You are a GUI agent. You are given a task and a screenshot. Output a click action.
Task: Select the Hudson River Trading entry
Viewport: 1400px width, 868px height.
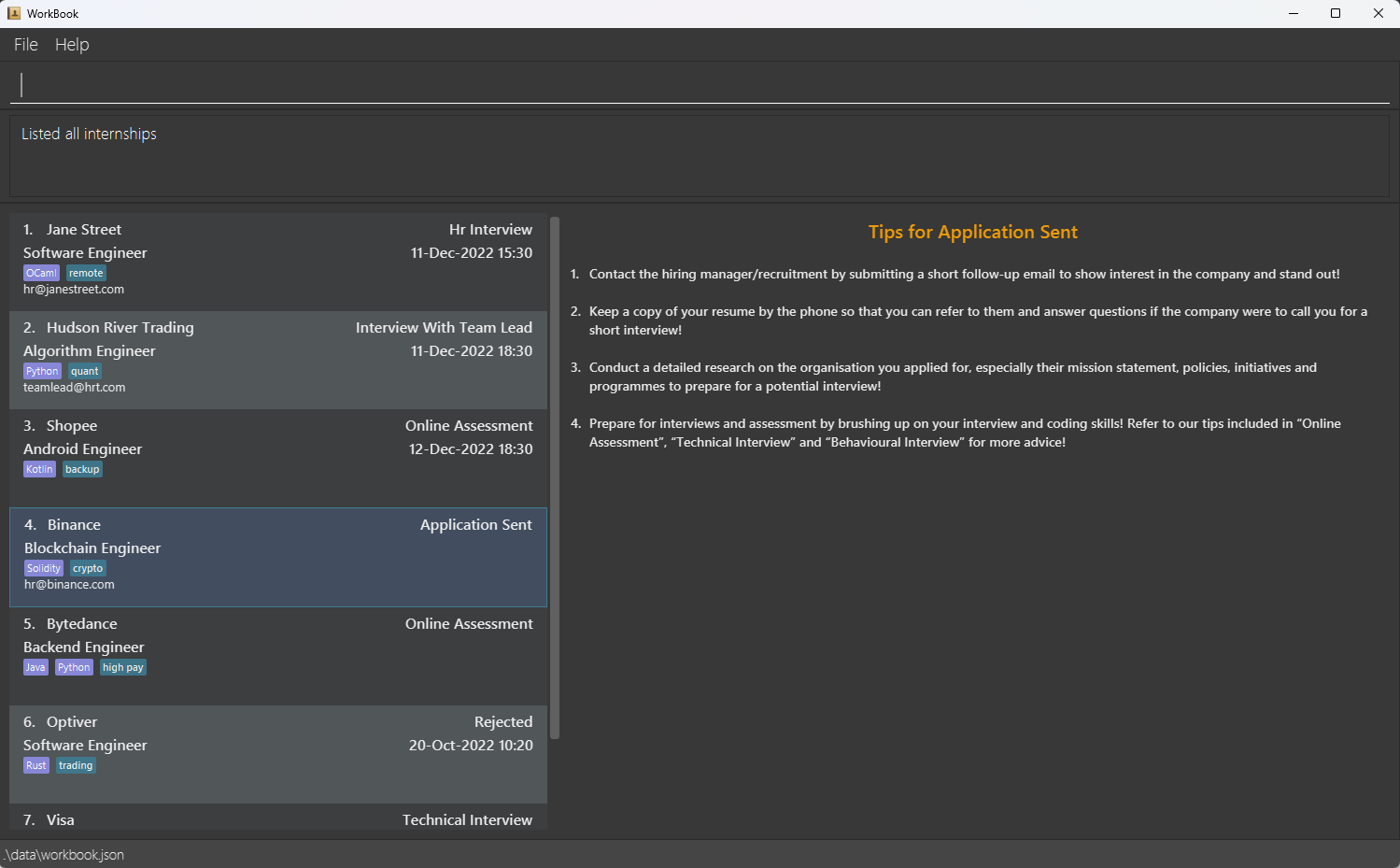(x=278, y=361)
